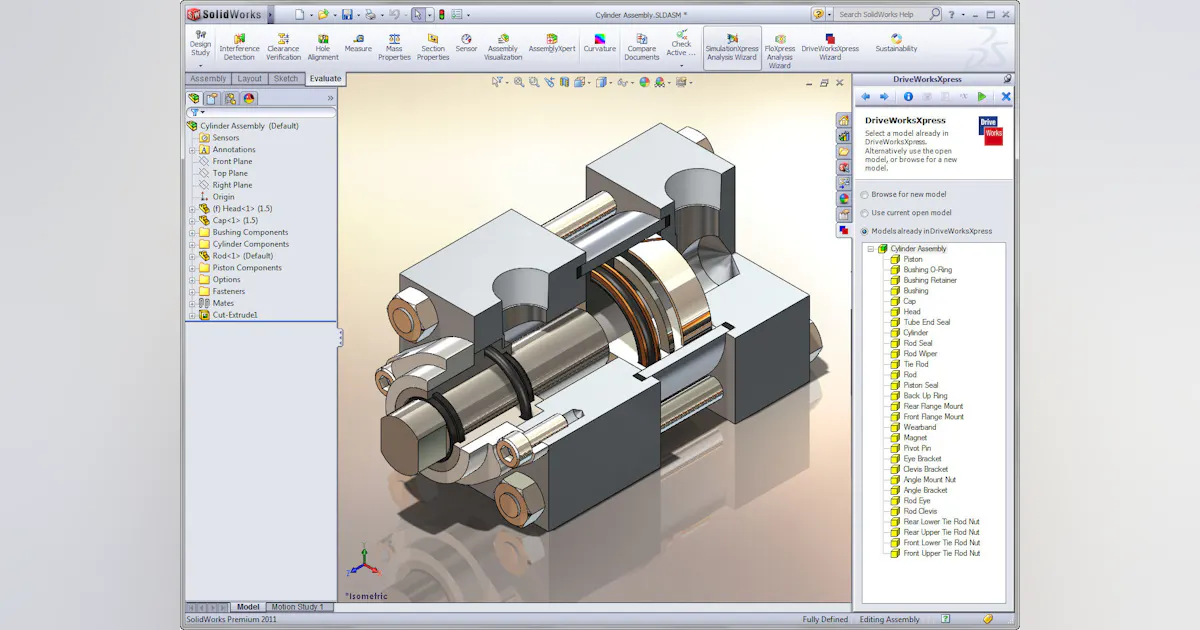Click the Rebuild traffic light icon
Screen dimensions: 1200x630
[441, 15]
